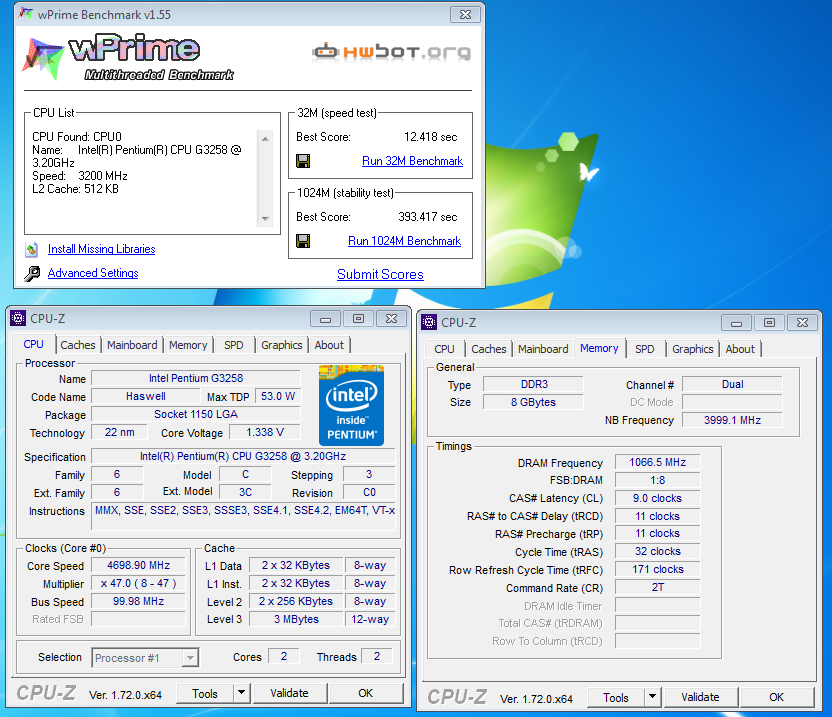832x717 pixels.
Task: Select Memory tab in right CPU-Z
Action: (599, 348)
